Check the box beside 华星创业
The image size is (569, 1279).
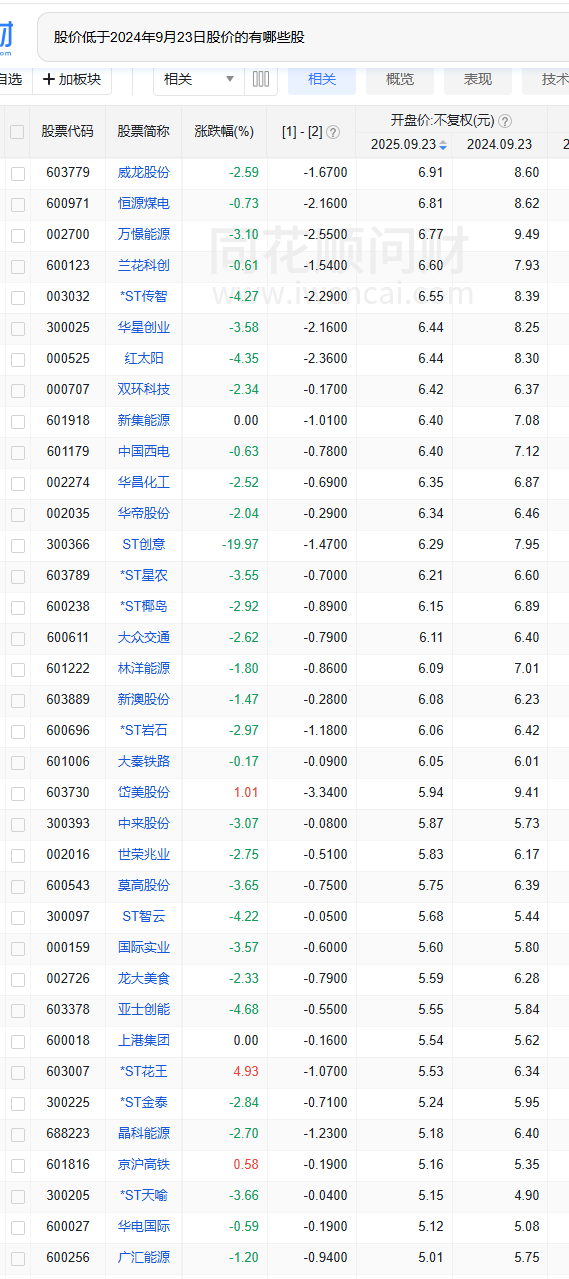[x=18, y=328]
